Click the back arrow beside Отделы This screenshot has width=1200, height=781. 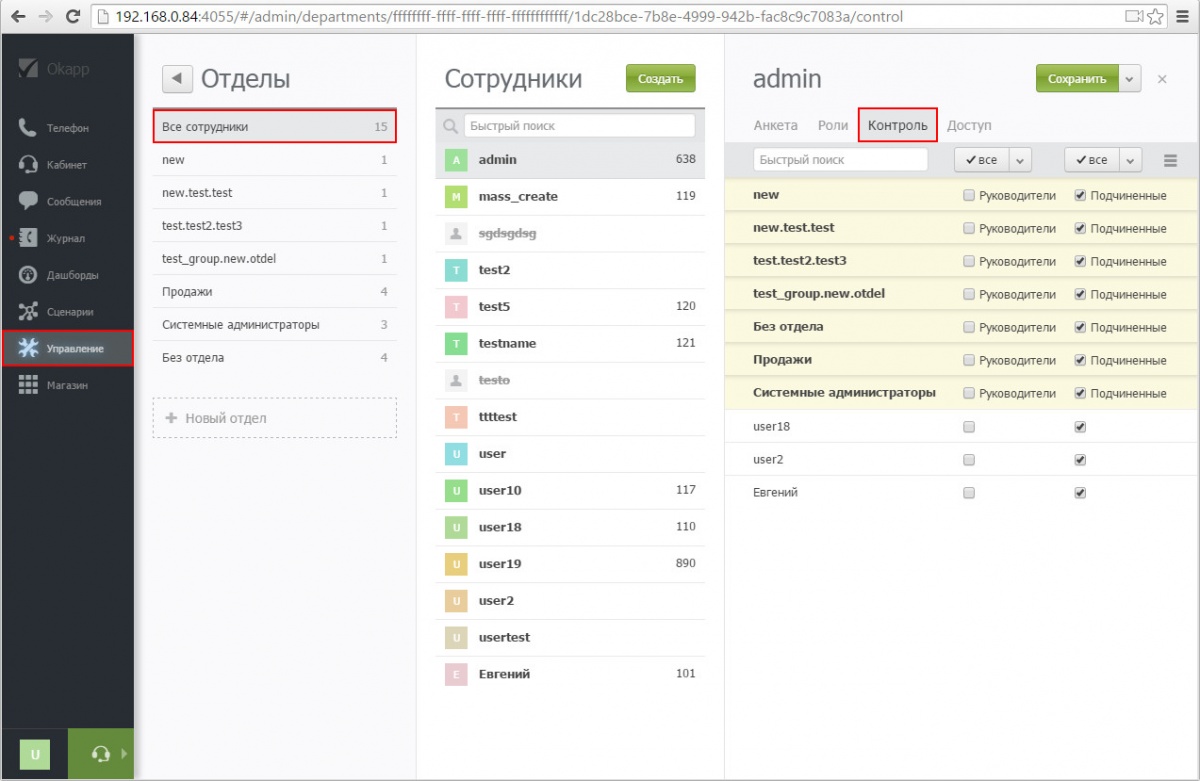pyautogui.click(x=177, y=79)
